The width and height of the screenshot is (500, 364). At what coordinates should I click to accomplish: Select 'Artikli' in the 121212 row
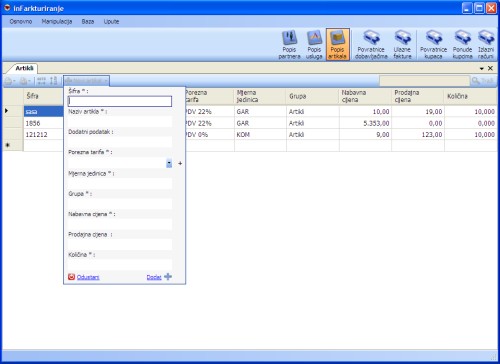313,135
